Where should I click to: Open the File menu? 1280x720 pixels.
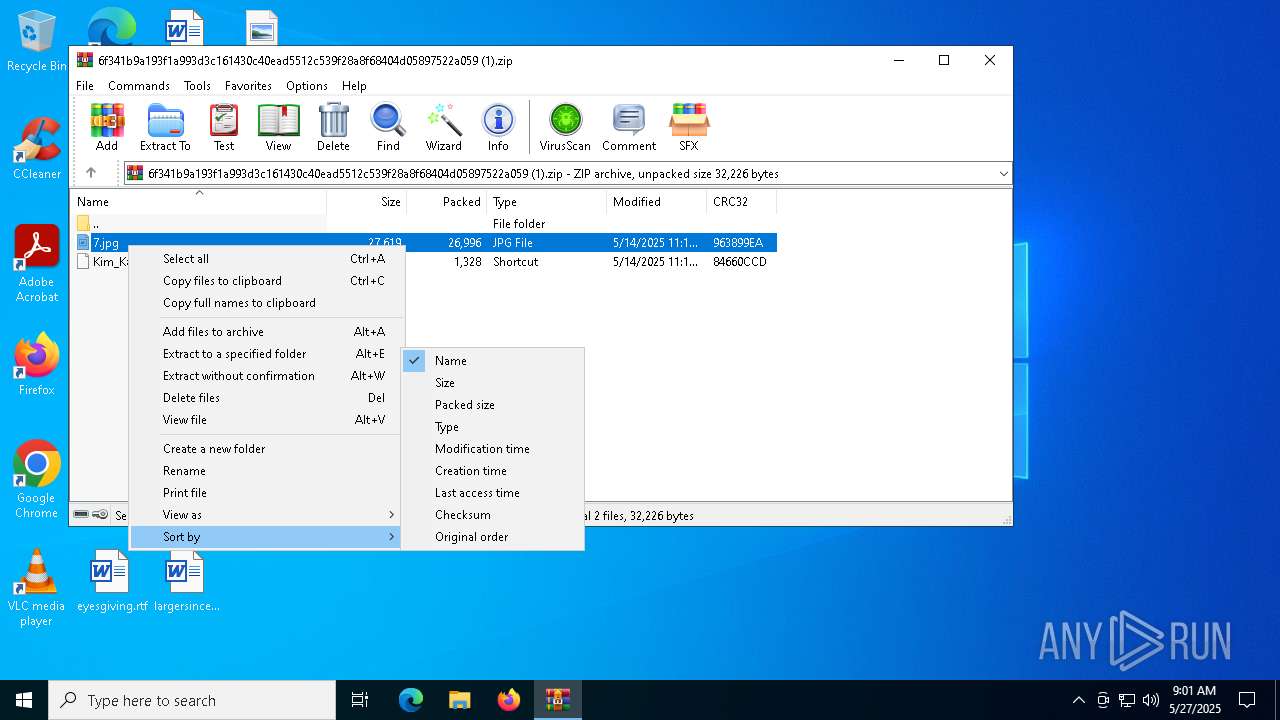point(85,86)
